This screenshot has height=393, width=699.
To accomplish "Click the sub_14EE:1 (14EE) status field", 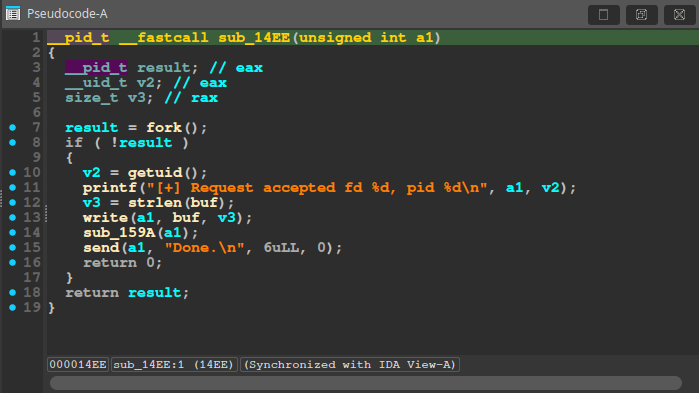I will point(173,364).
